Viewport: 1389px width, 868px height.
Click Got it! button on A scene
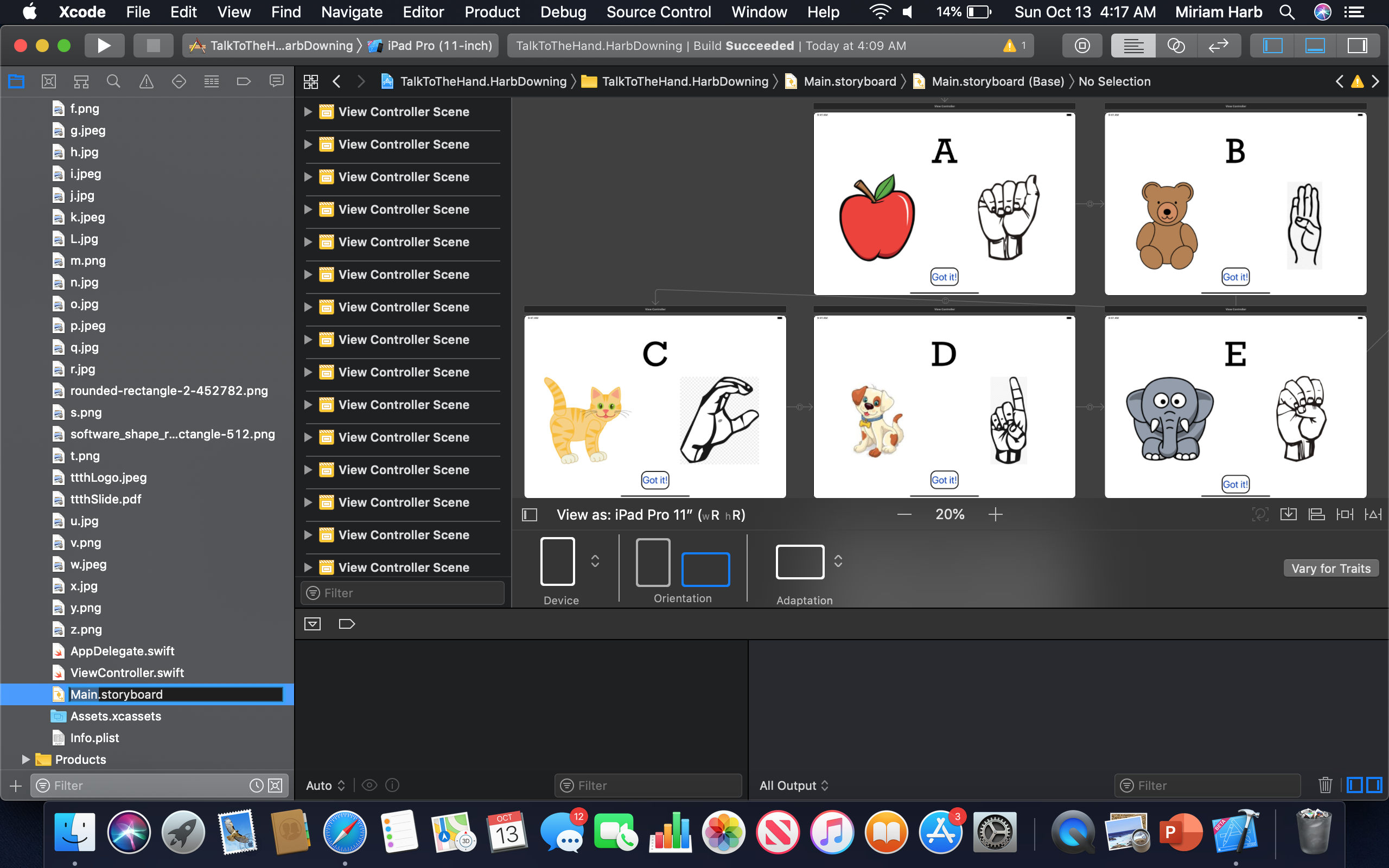click(944, 277)
